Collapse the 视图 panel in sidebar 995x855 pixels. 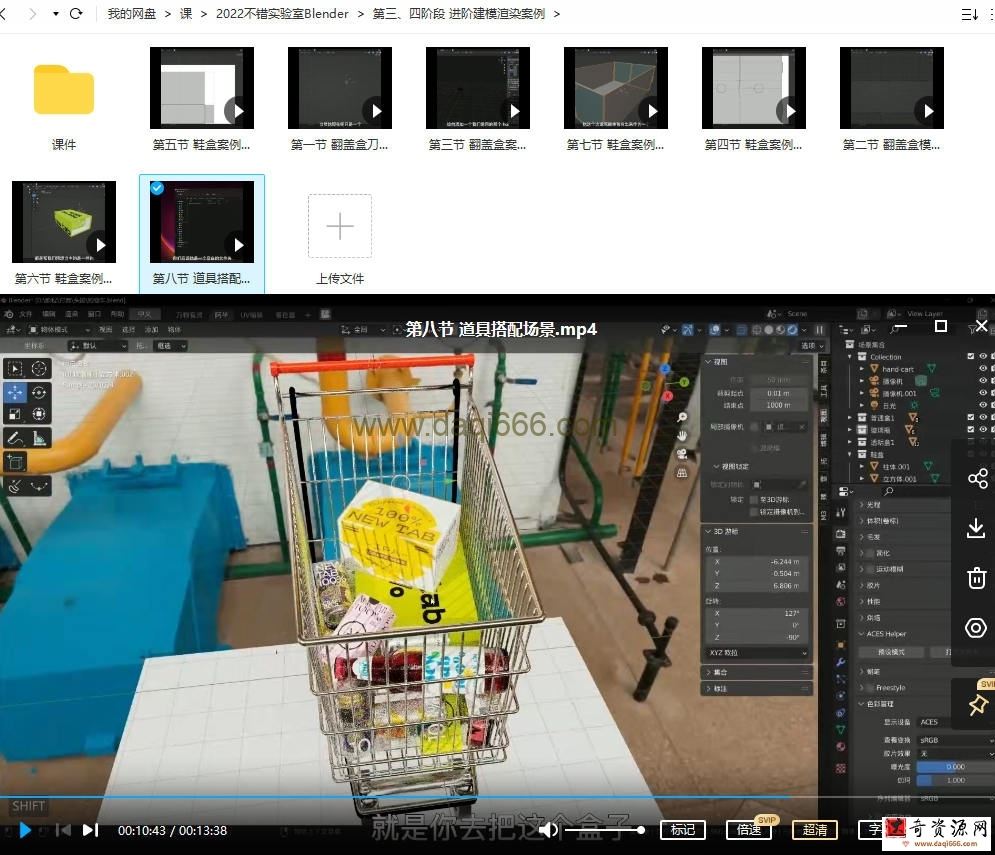click(x=709, y=362)
